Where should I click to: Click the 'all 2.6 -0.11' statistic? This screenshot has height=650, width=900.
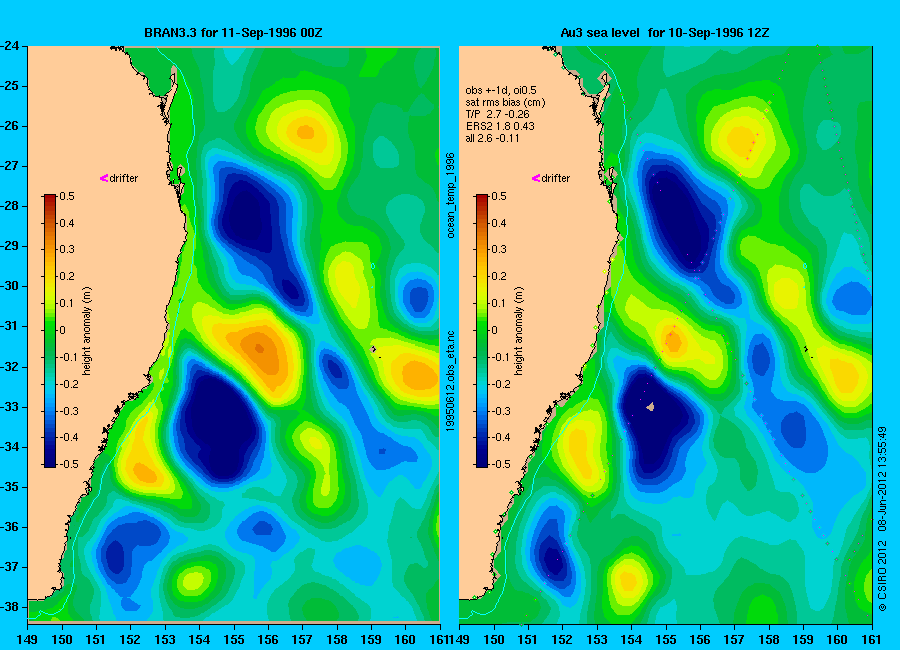click(492, 138)
